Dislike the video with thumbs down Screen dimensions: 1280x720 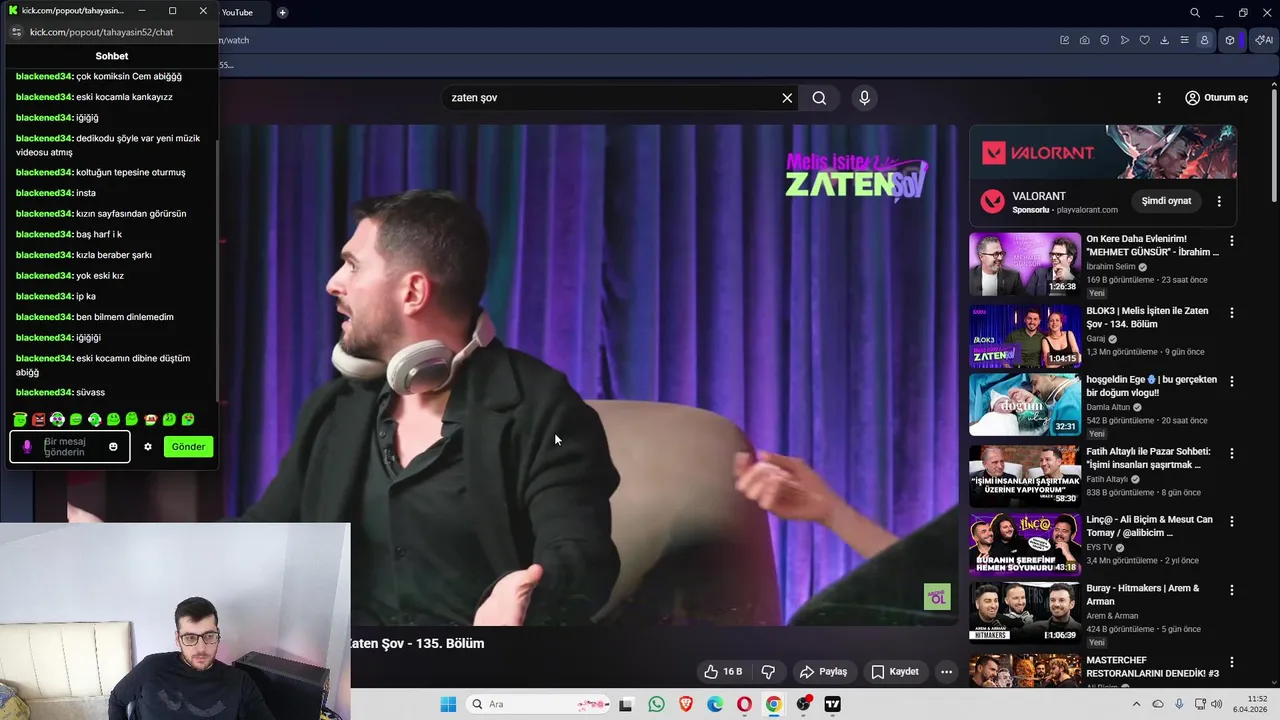click(768, 672)
